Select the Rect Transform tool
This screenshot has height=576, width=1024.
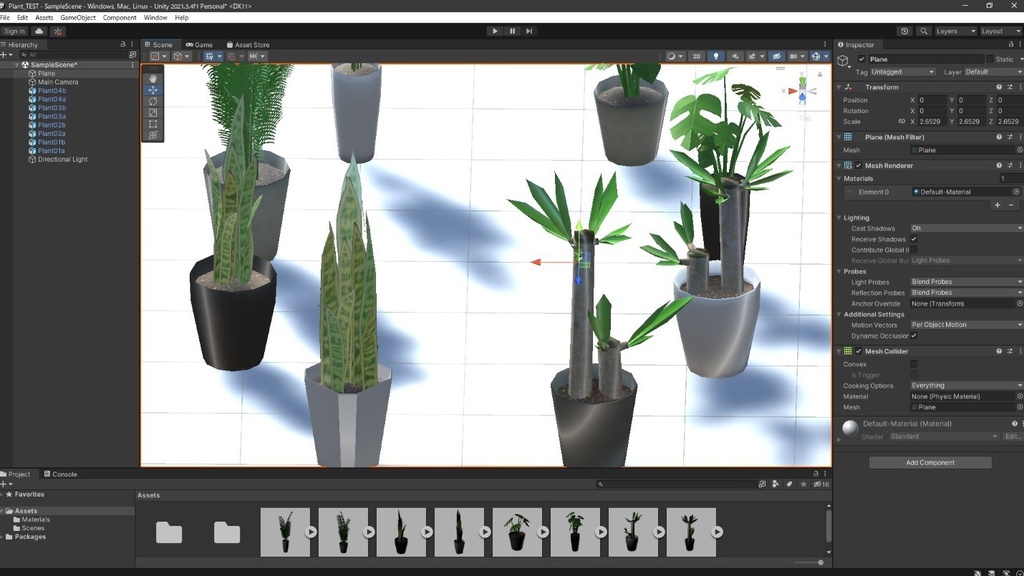tap(152, 124)
